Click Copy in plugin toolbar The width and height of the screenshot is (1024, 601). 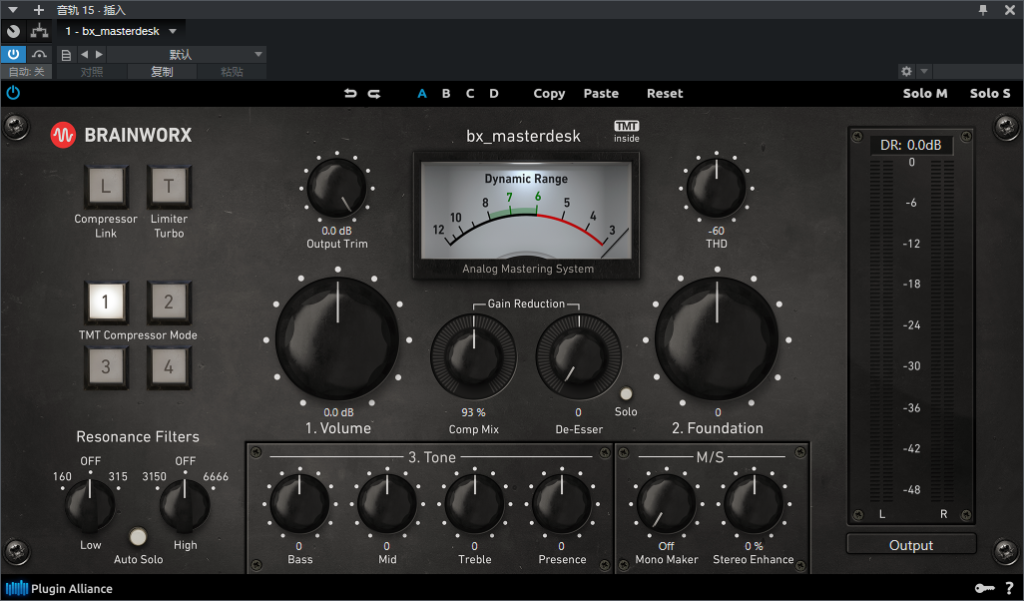tap(549, 93)
